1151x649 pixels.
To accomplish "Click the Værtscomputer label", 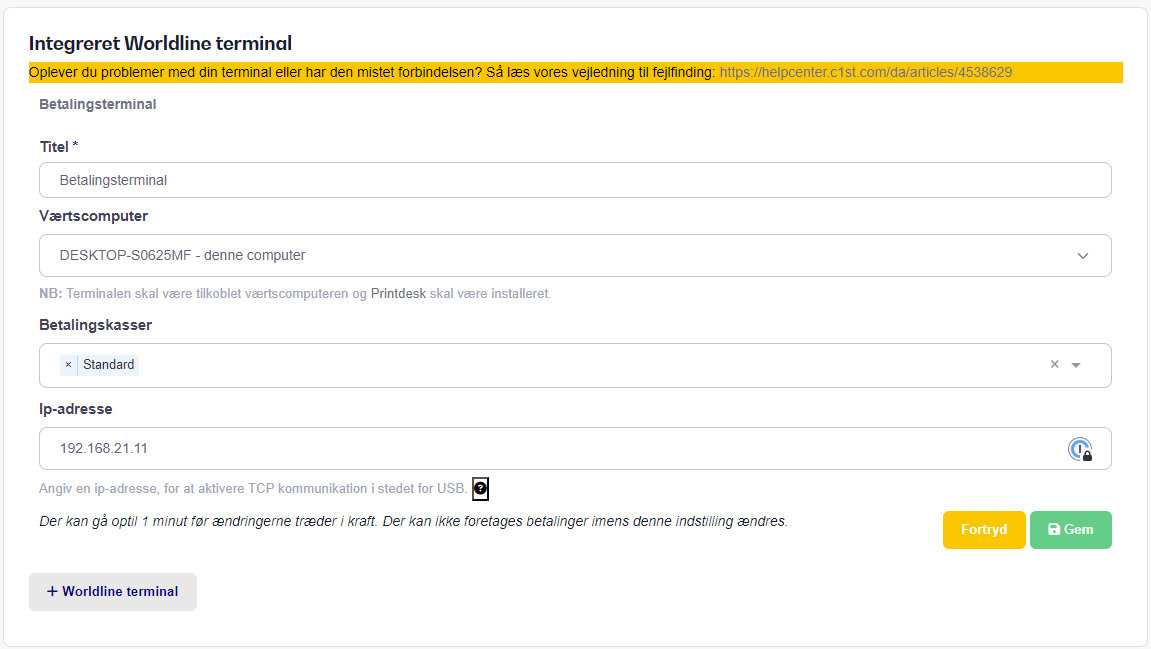I will point(93,216).
